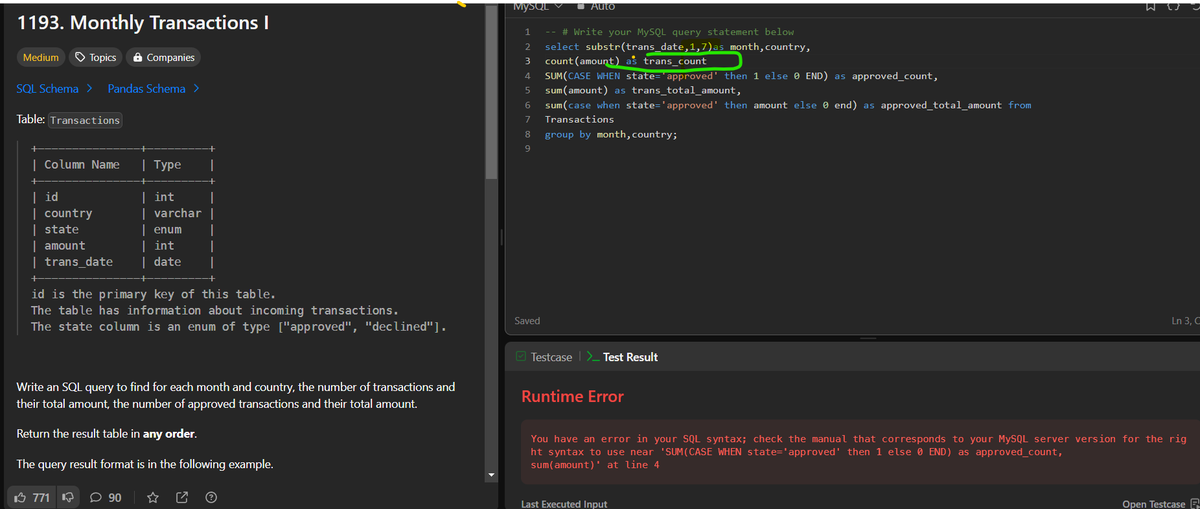Click line 4 SUM(CASE WHEN approved_count code

741,76
